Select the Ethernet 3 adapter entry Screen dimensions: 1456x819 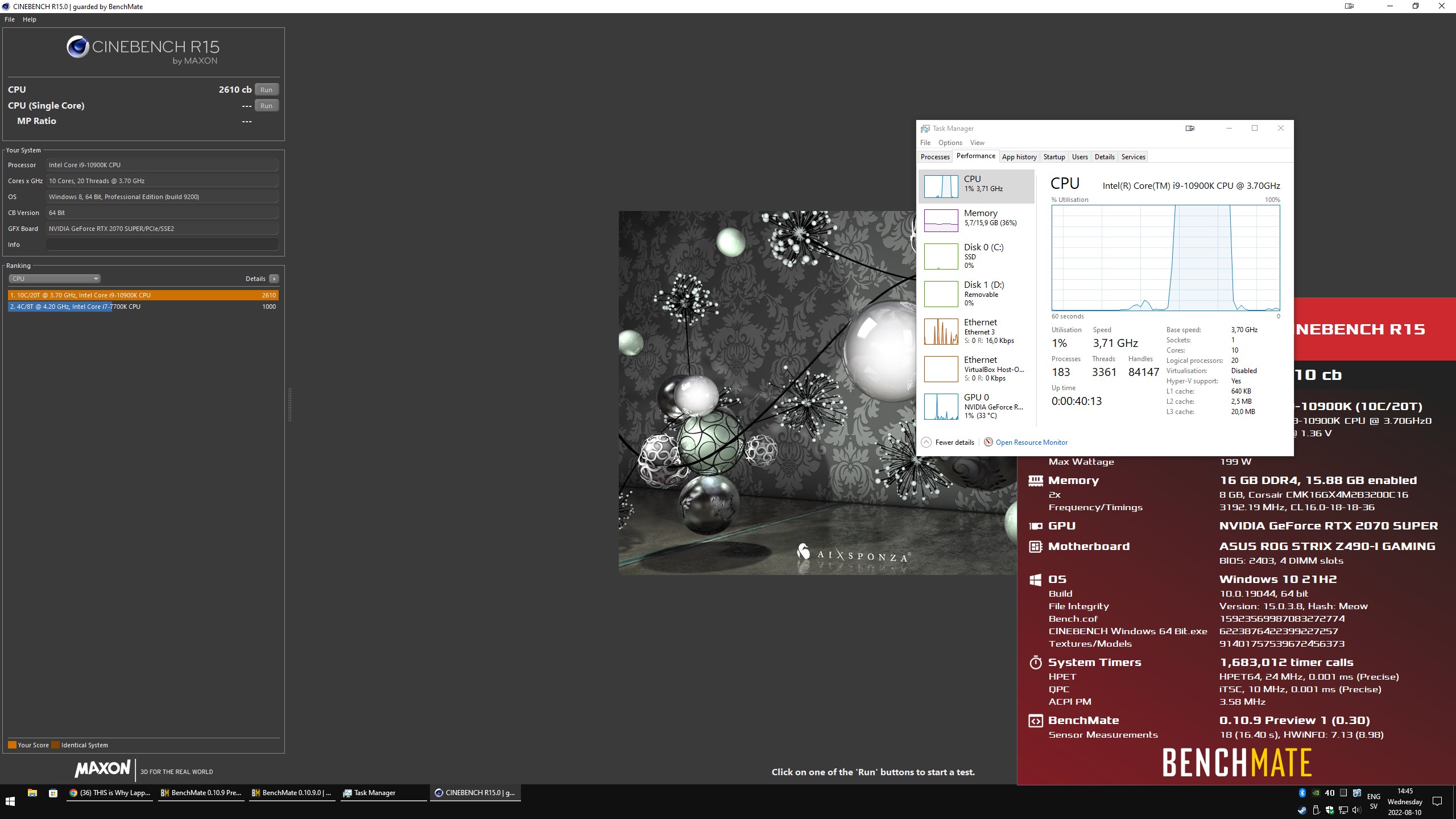pyautogui.click(x=976, y=331)
